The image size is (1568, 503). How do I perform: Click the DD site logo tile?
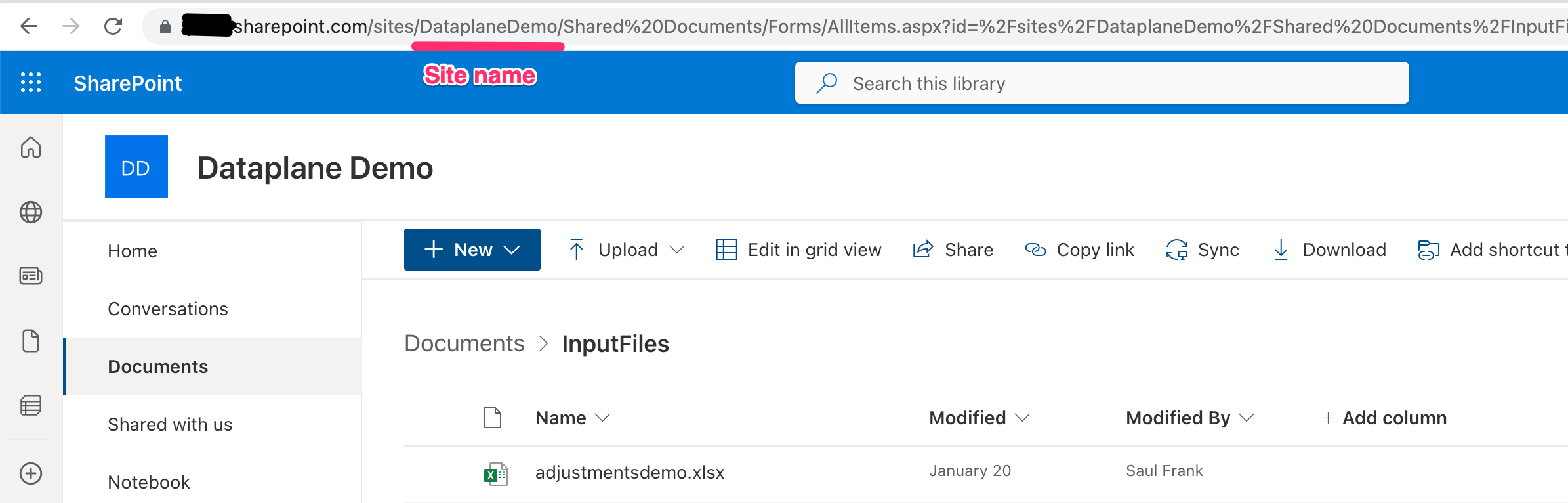[x=136, y=167]
